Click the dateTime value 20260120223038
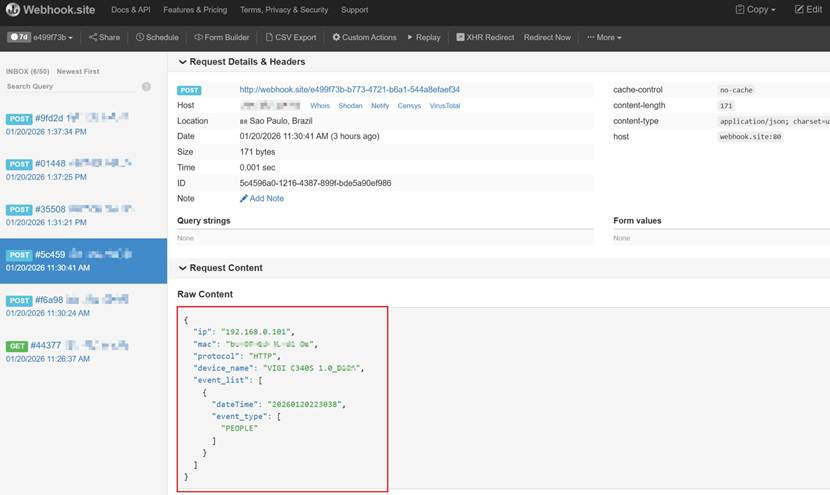The height and width of the screenshot is (495, 830). [304, 404]
